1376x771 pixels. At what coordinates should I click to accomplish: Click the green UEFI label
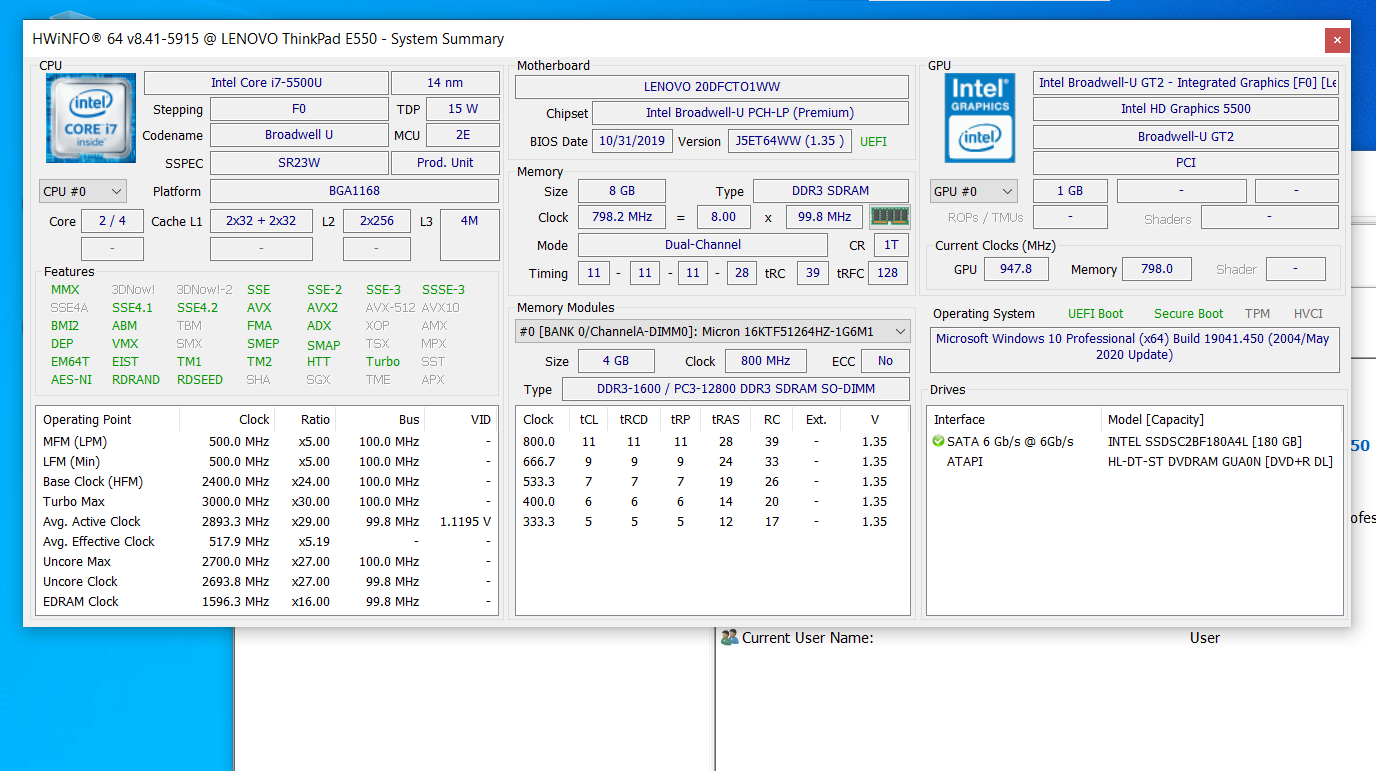(873, 142)
